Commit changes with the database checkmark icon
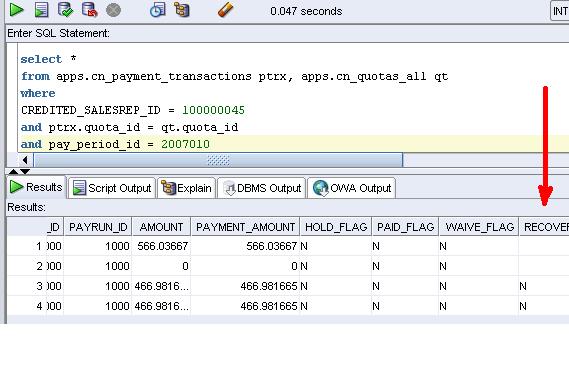The width and height of the screenshot is (569, 384). 66,10
